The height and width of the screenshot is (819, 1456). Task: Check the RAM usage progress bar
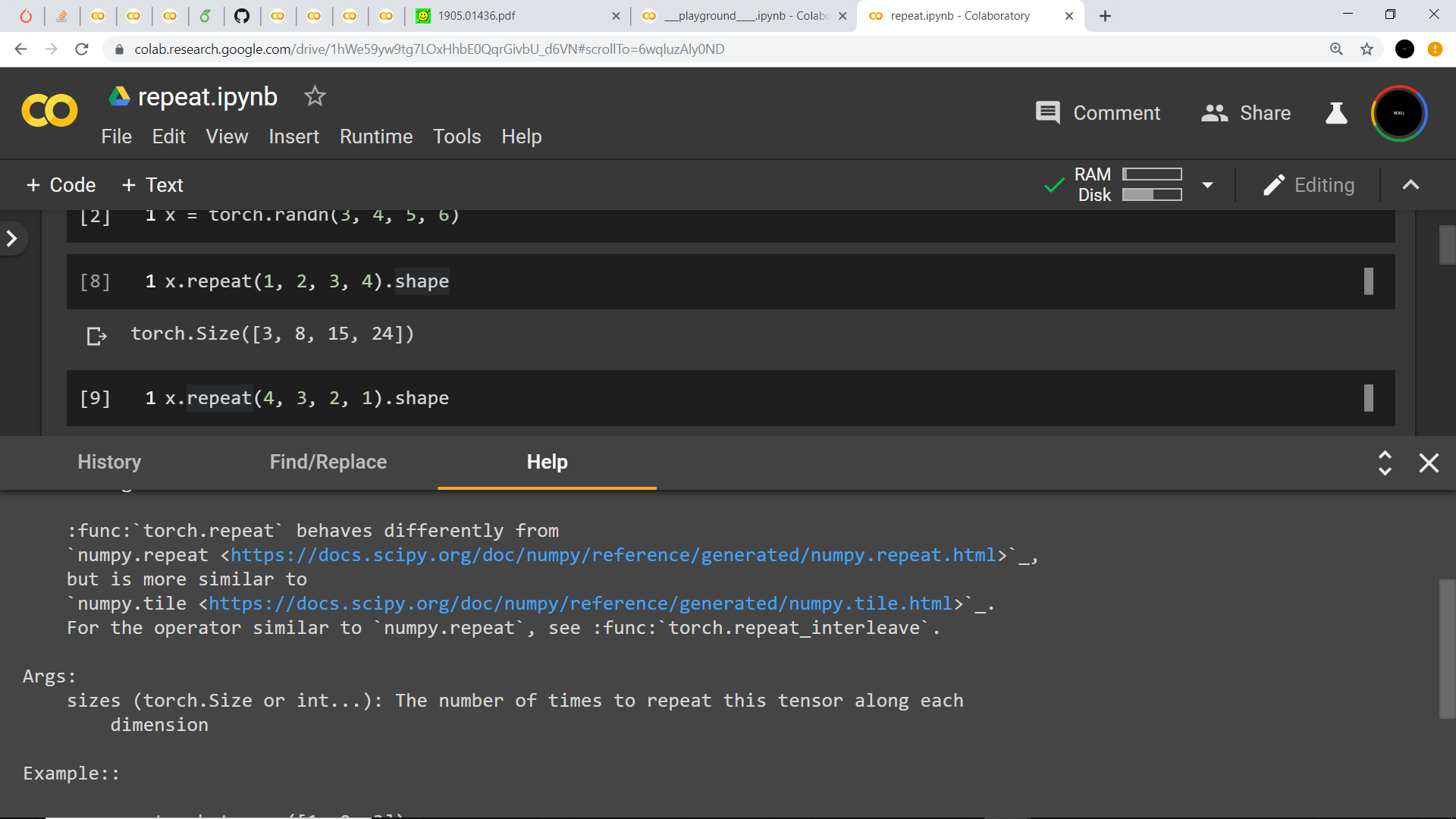pos(1153,174)
